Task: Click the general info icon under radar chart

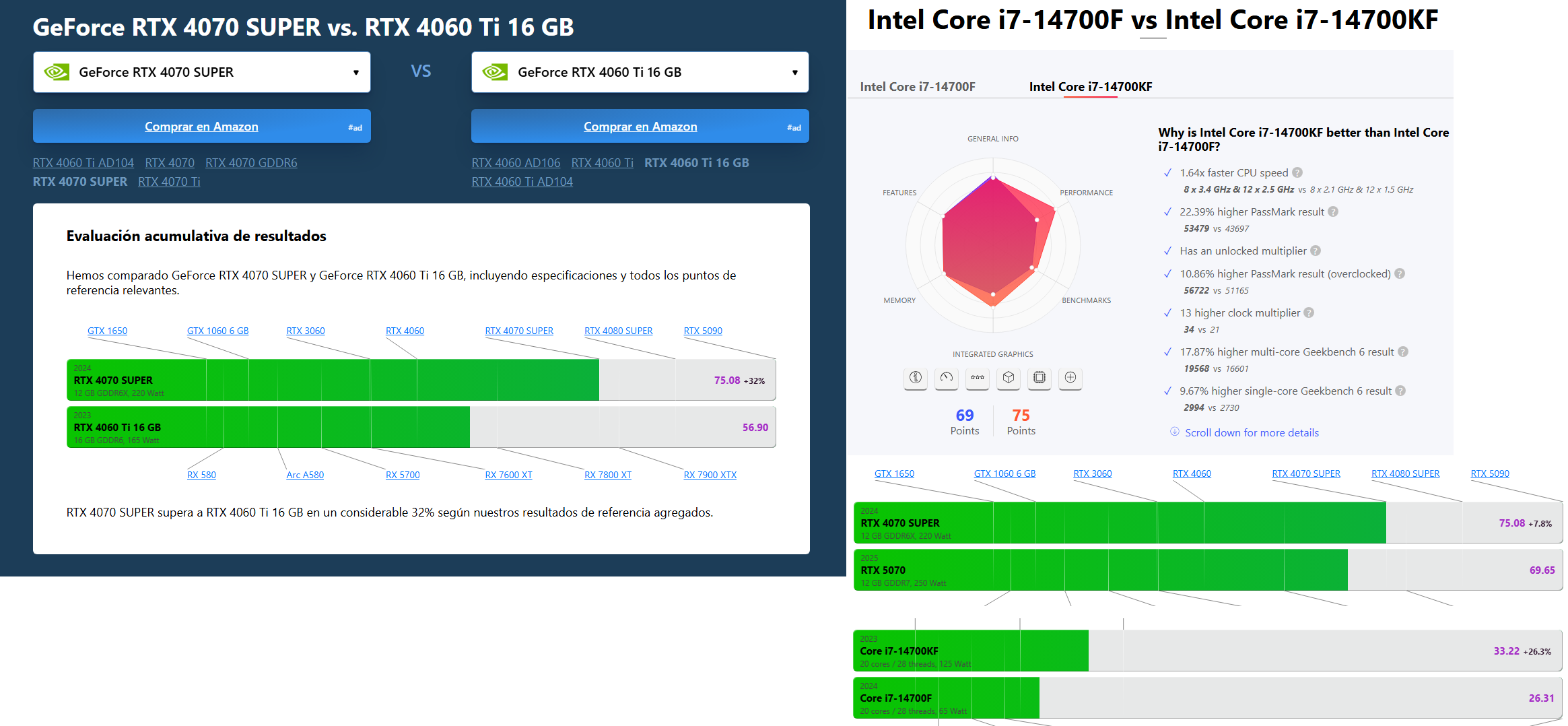Action: [915, 378]
